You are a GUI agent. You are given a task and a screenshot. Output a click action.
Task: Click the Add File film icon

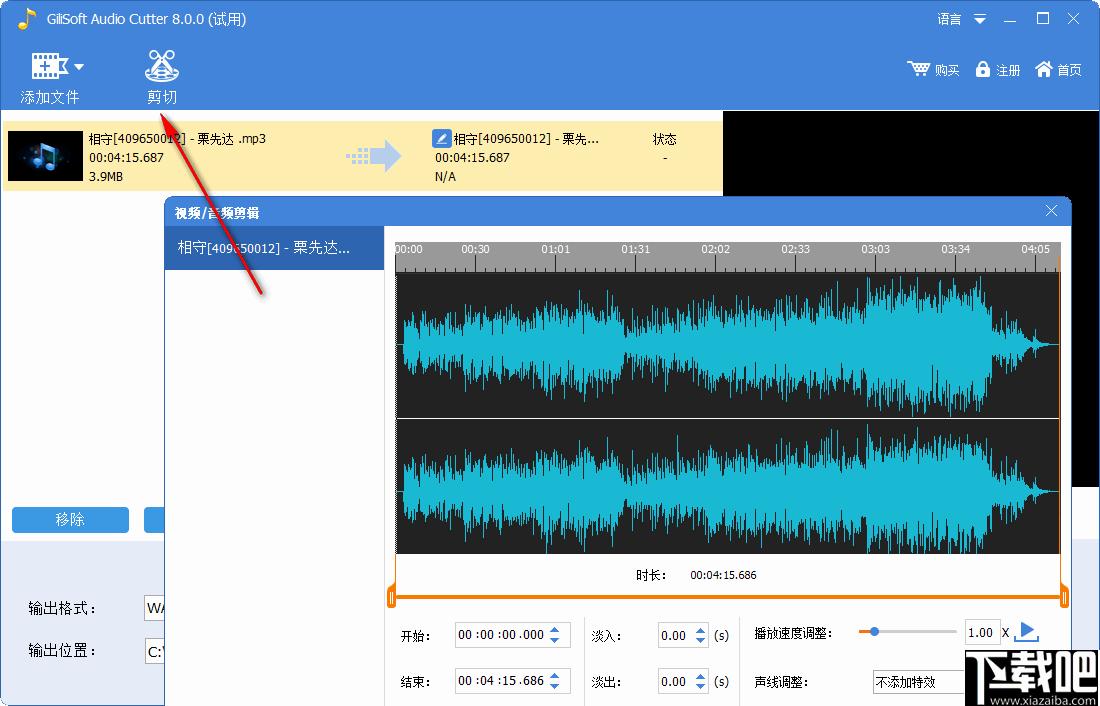49,67
